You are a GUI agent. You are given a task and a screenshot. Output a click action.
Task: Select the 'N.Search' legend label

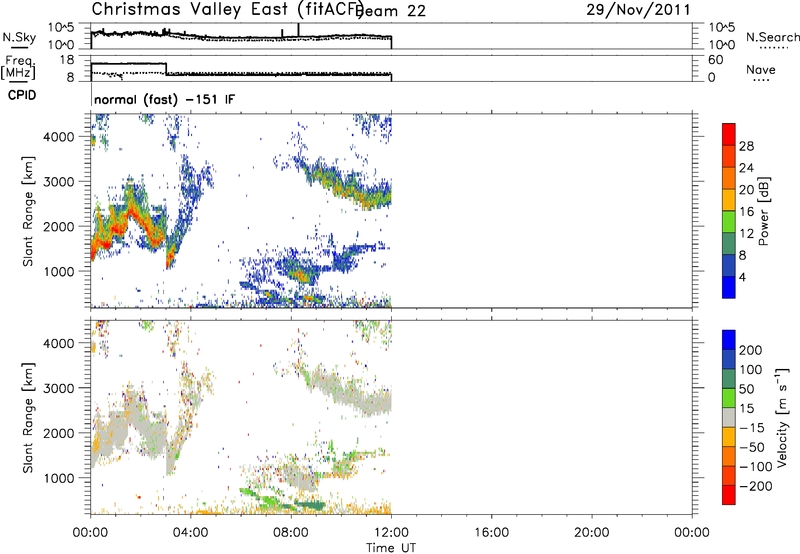click(x=772, y=37)
